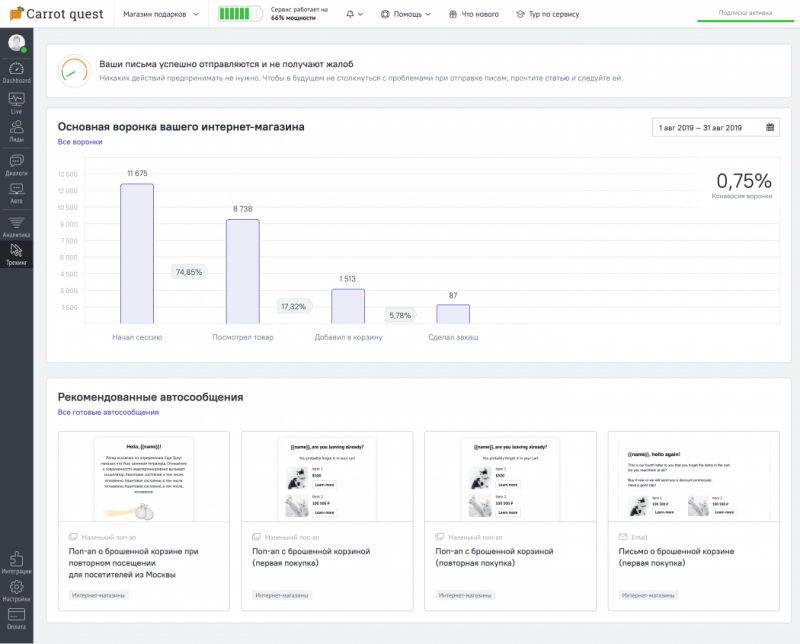Click the user avatar in sidebar
800x644 pixels.
tap(16, 43)
